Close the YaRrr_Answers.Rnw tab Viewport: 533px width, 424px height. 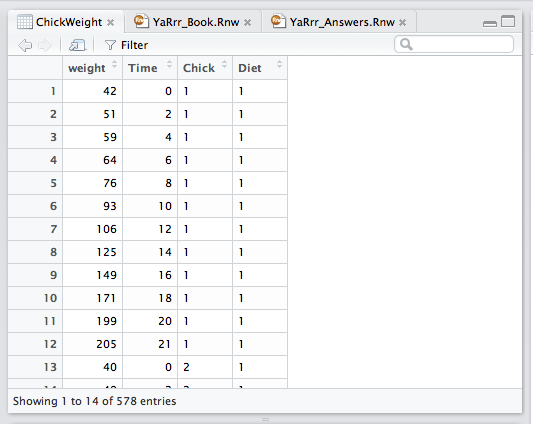[x=403, y=23]
